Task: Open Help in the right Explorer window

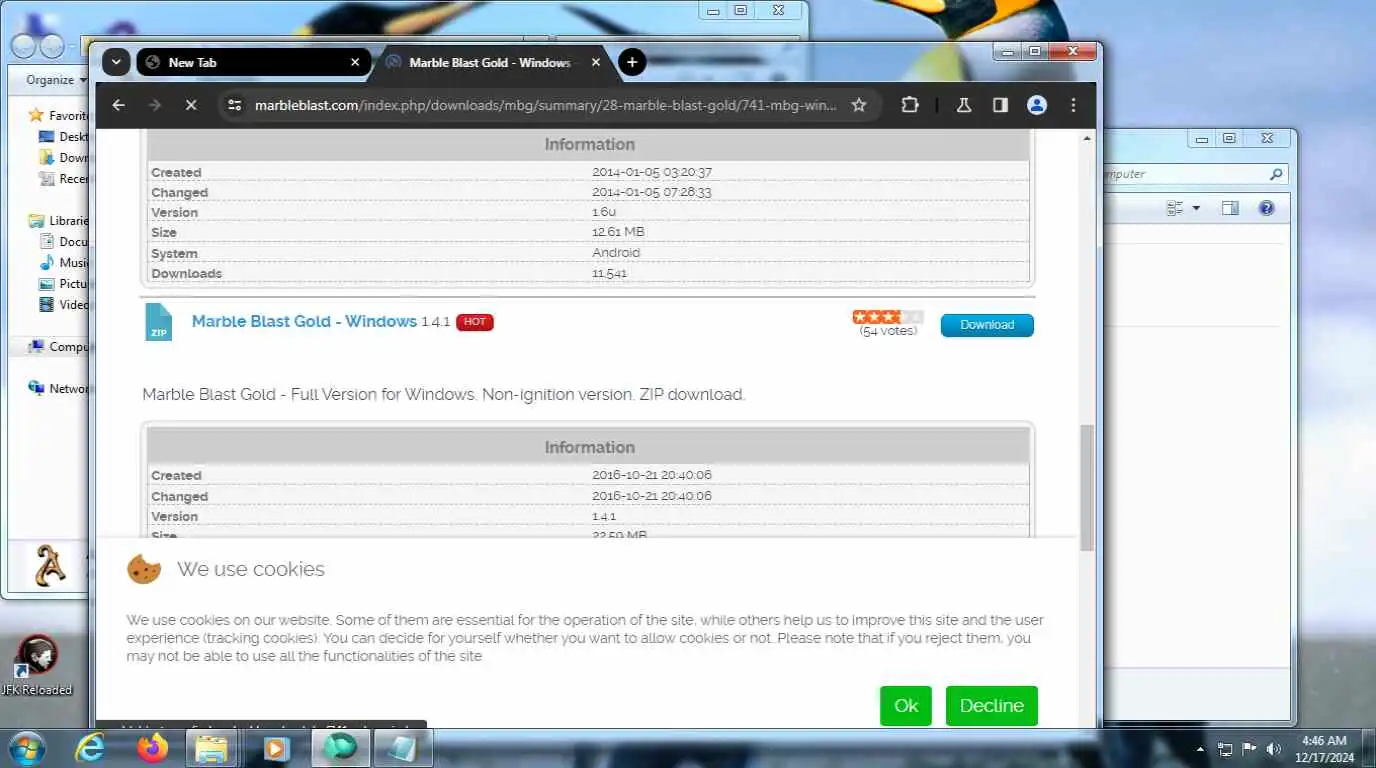Action: click(1267, 208)
